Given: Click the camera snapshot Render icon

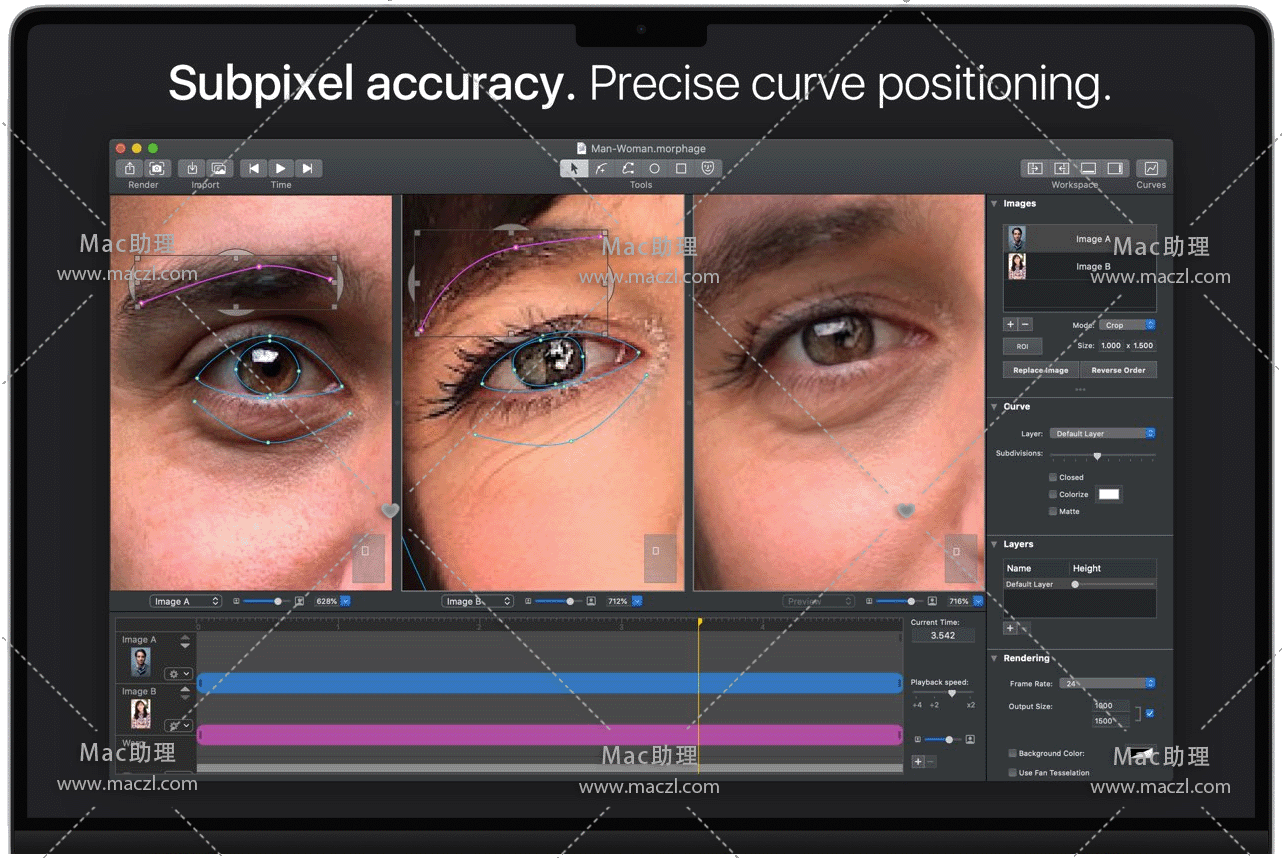Looking at the screenshot, I should pos(157,169).
